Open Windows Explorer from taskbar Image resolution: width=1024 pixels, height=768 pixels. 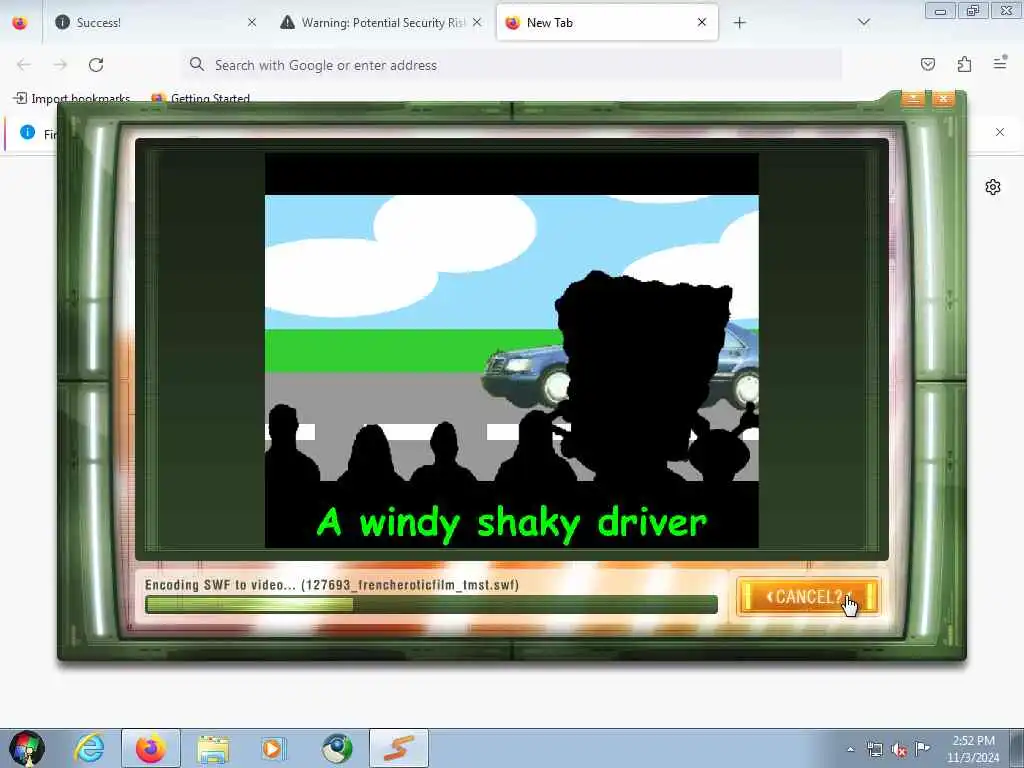click(x=213, y=748)
